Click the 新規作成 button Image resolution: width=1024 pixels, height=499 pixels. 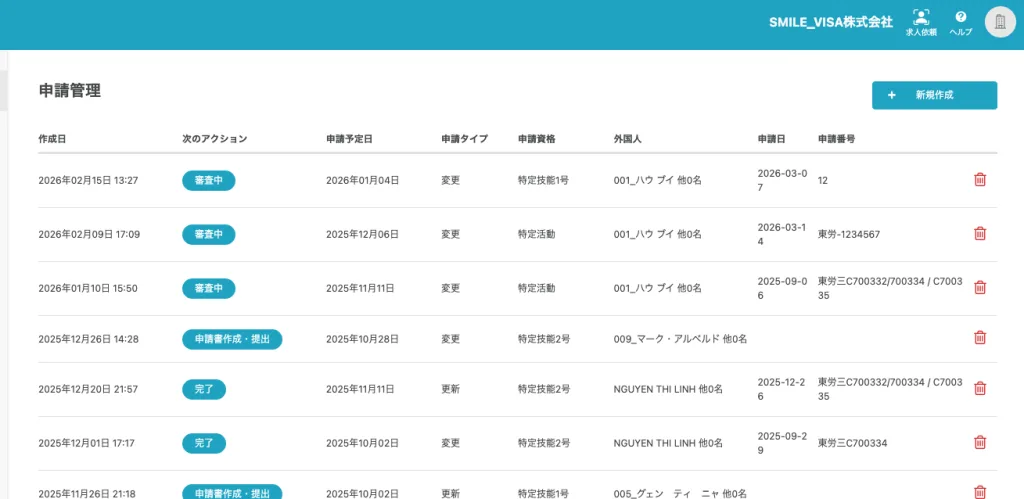[934, 95]
